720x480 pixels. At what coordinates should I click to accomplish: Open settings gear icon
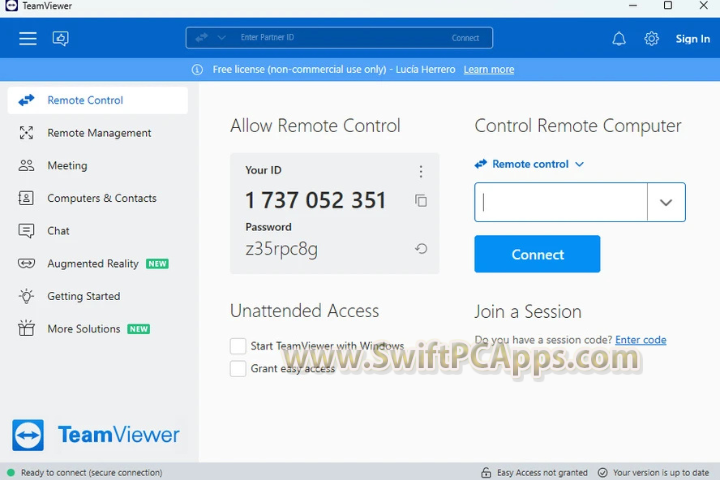(x=652, y=39)
